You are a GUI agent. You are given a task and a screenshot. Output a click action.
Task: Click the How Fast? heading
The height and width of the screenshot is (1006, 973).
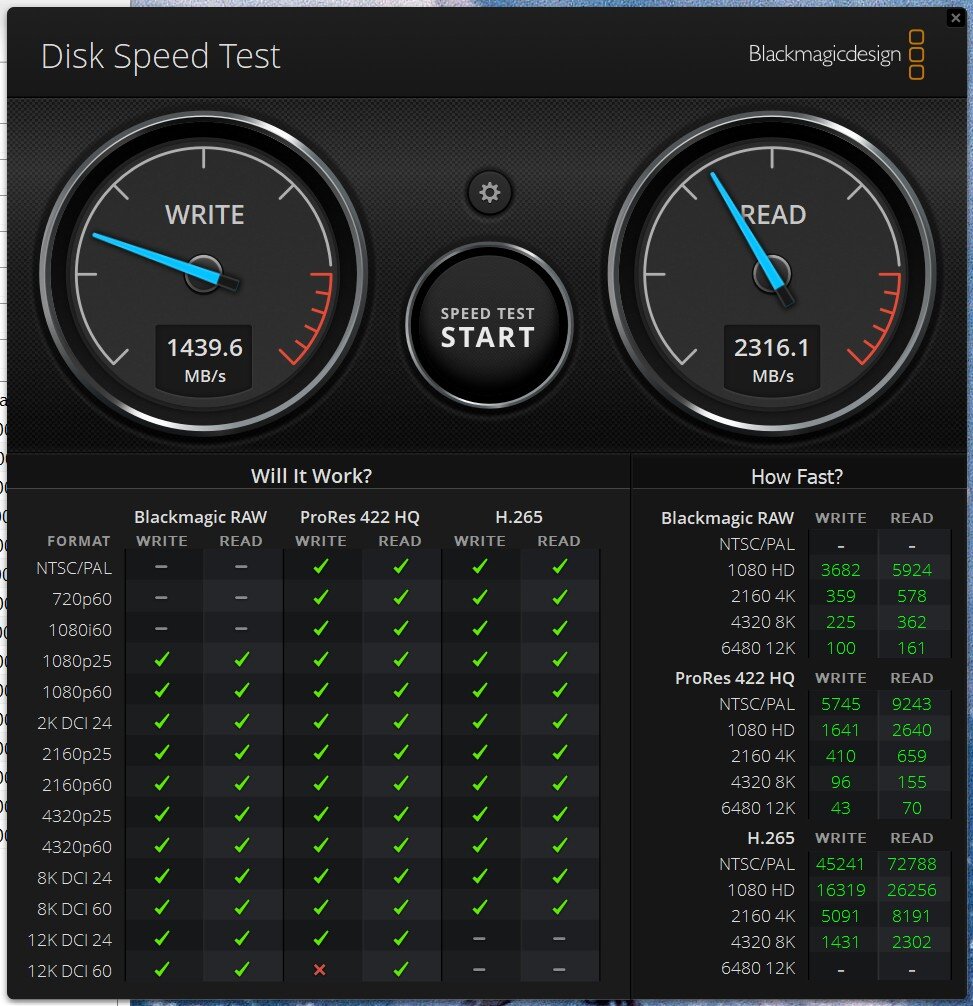point(797,476)
